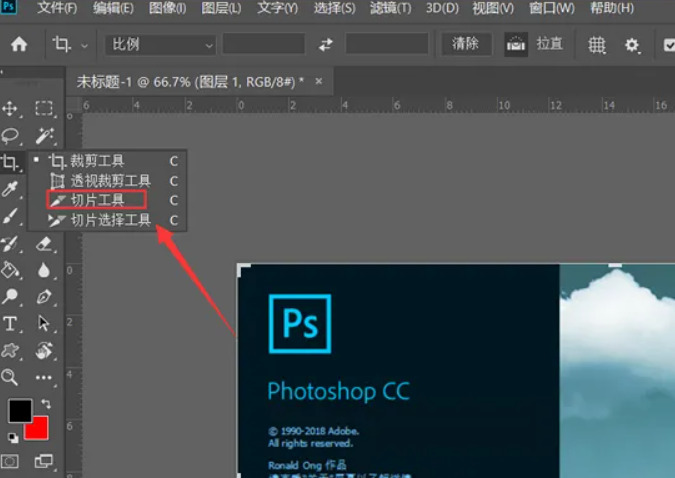Open the crop settings gear menu
This screenshot has width=675, height=478.
(632, 45)
